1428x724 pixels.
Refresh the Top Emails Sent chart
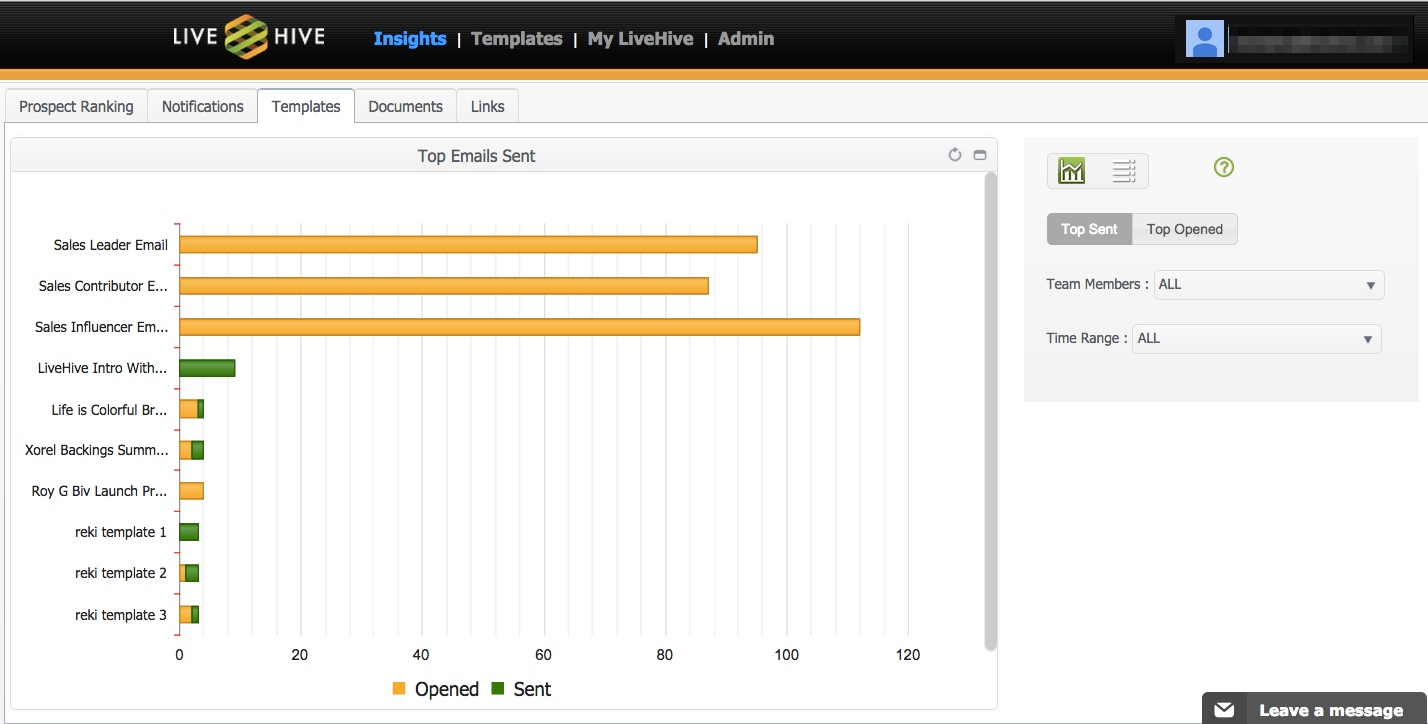(x=954, y=155)
